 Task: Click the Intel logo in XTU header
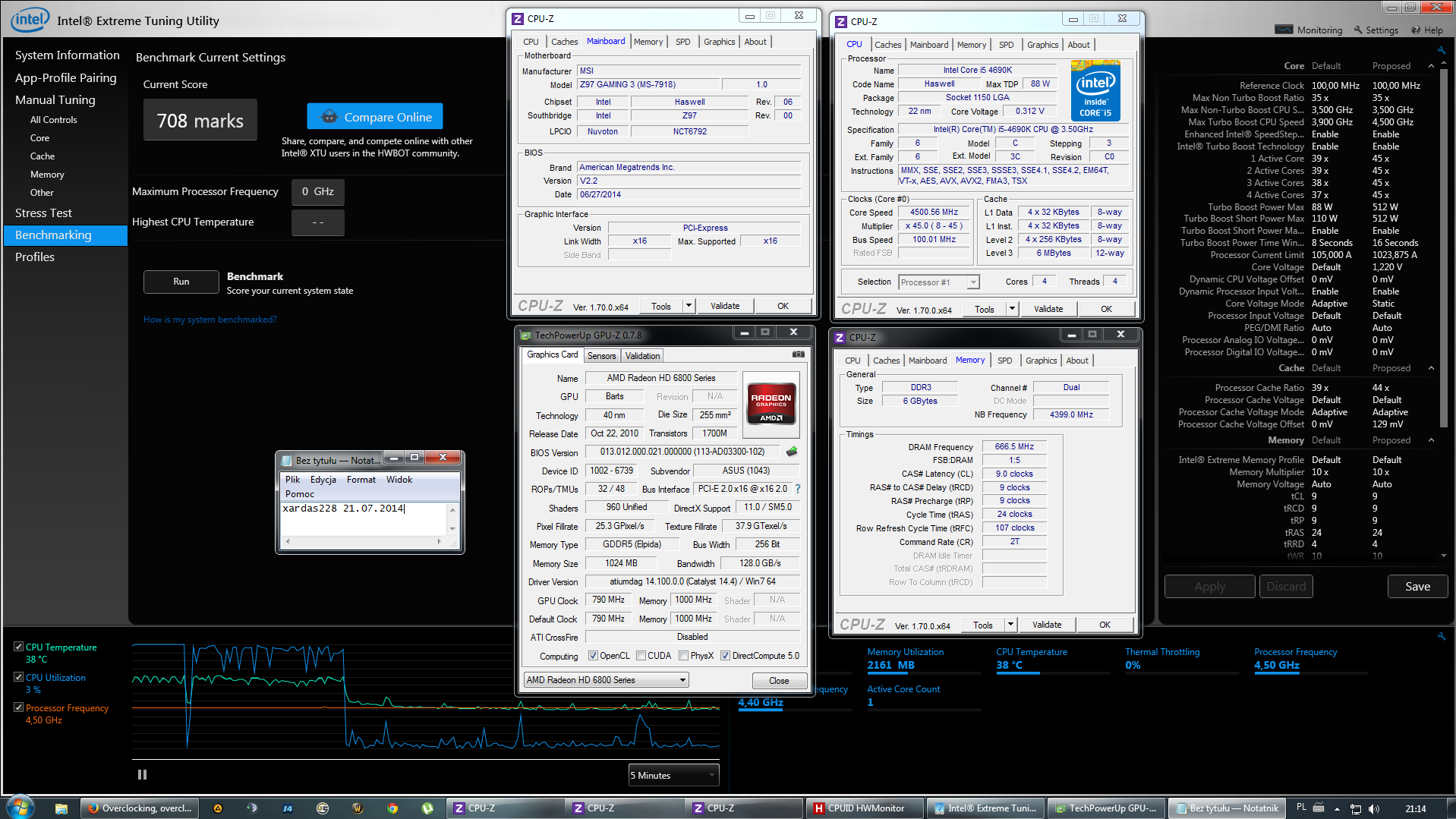(30, 20)
